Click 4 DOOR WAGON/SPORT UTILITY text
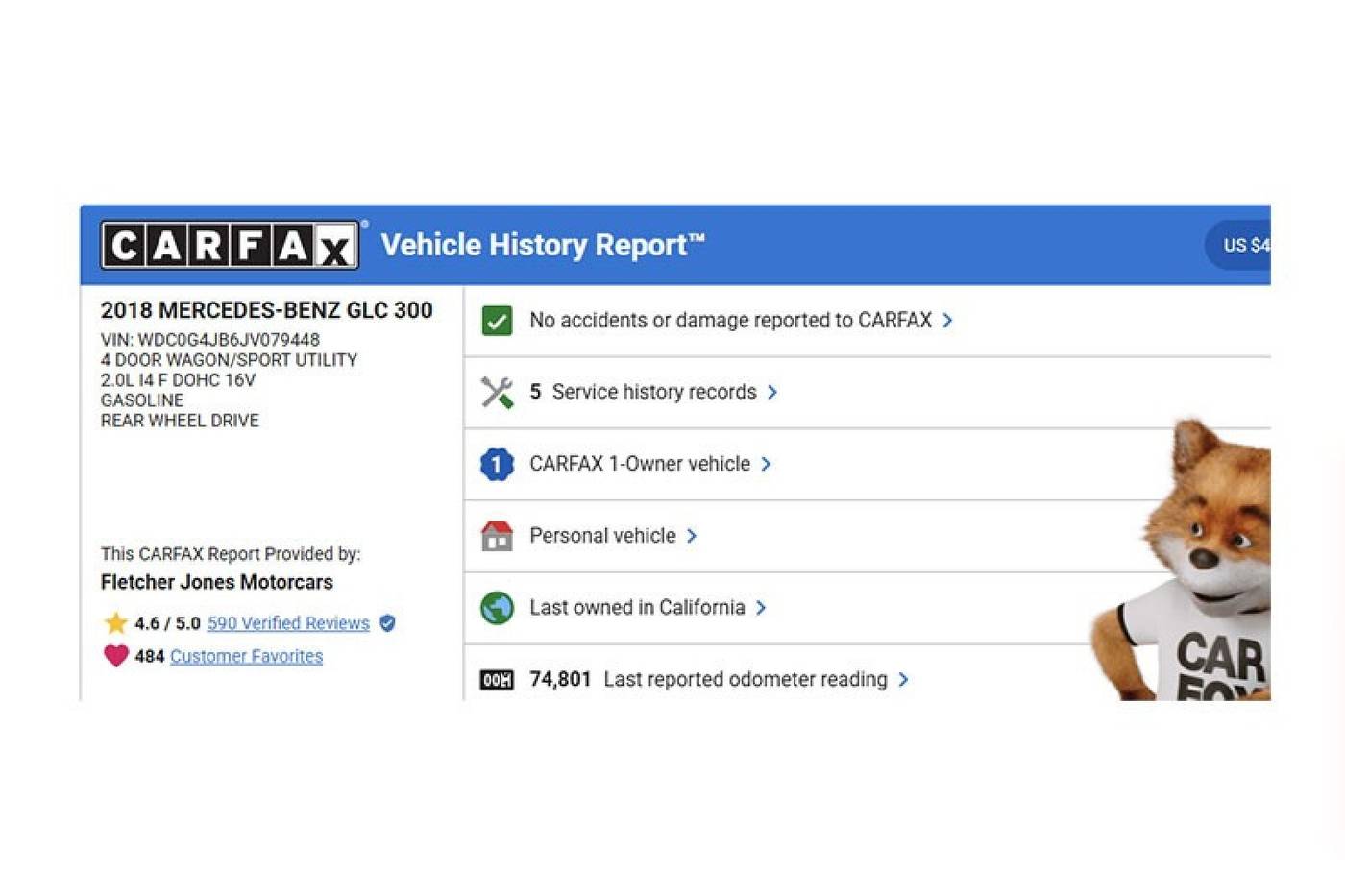Image resolution: width=1345 pixels, height=896 pixels. tap(229, 360)
